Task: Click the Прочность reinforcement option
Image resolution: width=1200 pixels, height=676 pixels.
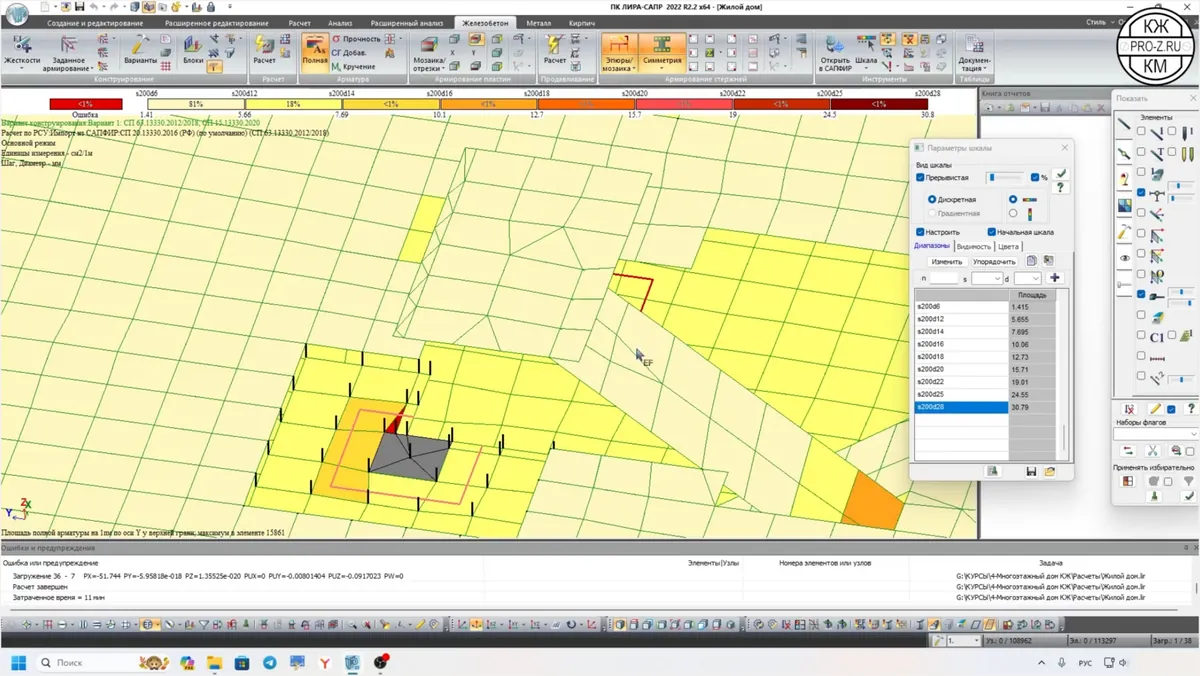Action: [356, 39]
